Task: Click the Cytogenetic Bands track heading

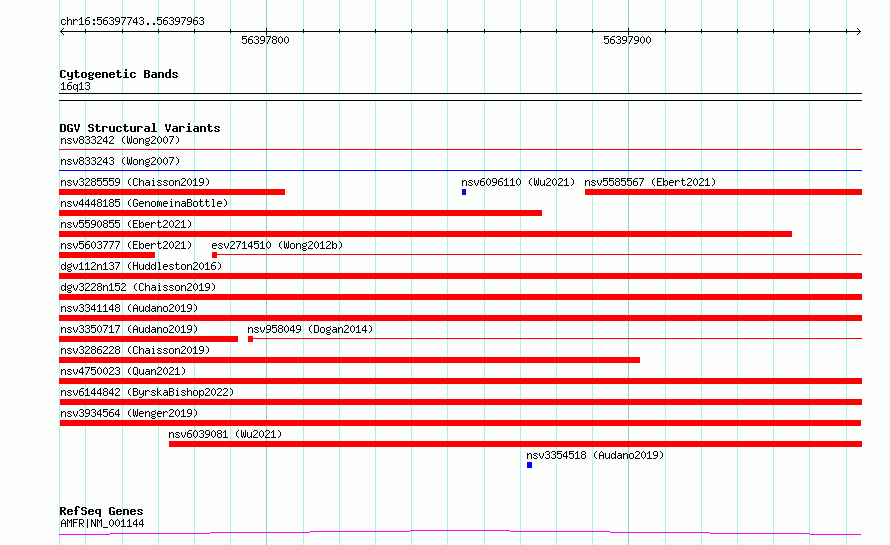Action: (x=119, y=74)
